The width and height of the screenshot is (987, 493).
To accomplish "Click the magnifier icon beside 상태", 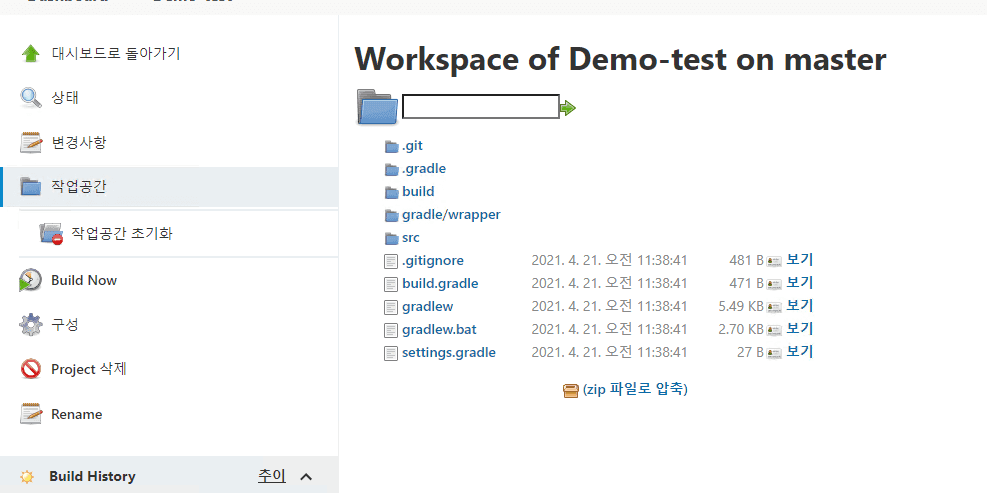I will [x=31, y=98].
